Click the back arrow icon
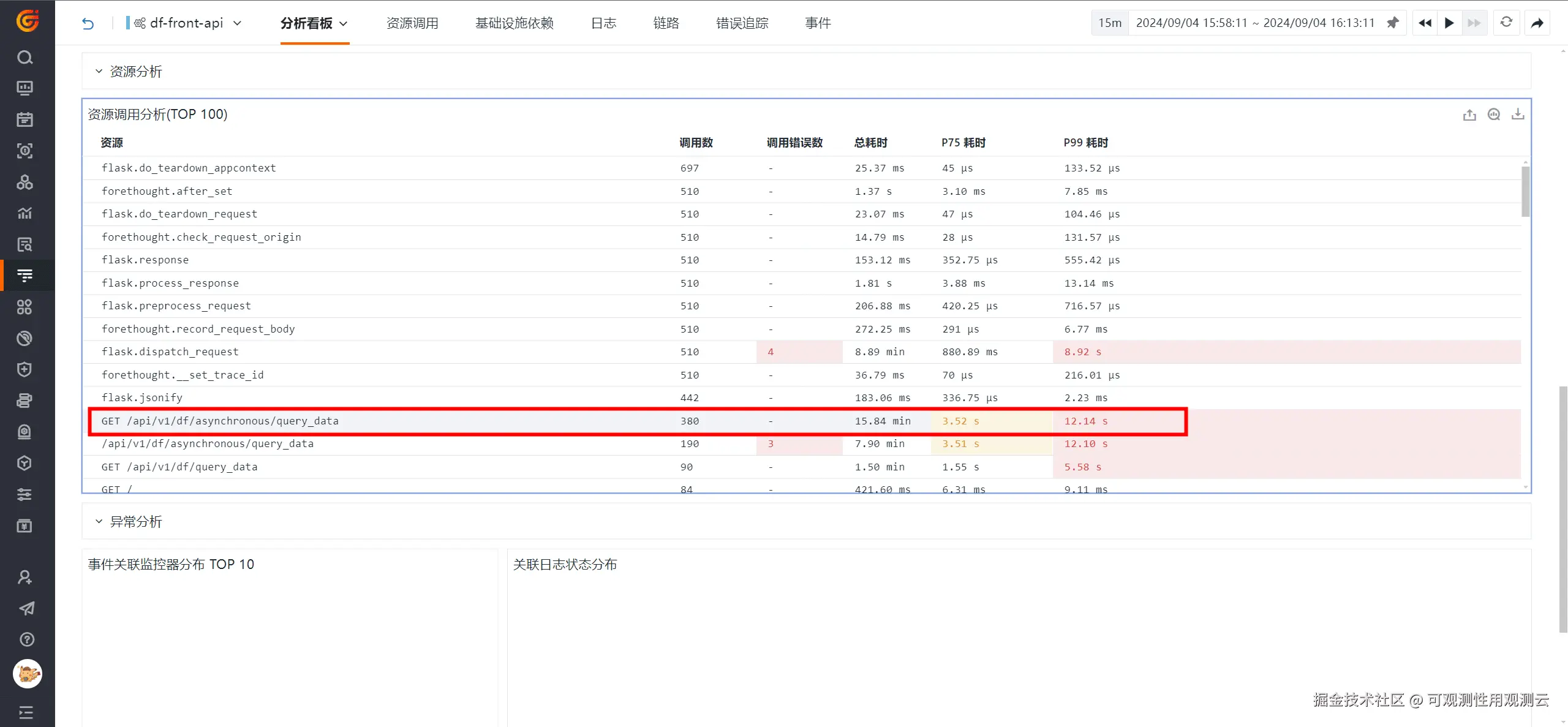 tap(88, 23)
